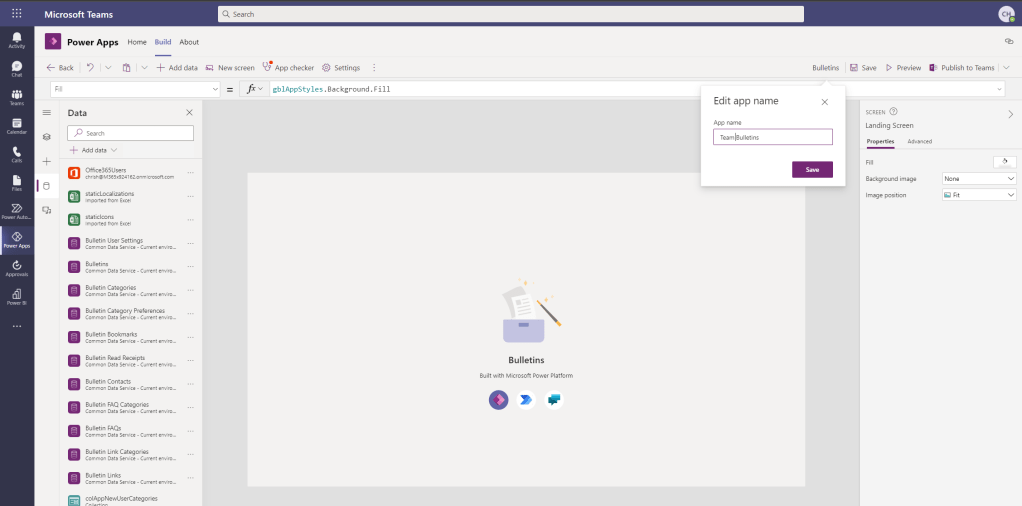Image resolution: width=1022 pixels, height=506 pixels.
Task: Click the Undo icon in toolbar
Action: click(90, 68)
